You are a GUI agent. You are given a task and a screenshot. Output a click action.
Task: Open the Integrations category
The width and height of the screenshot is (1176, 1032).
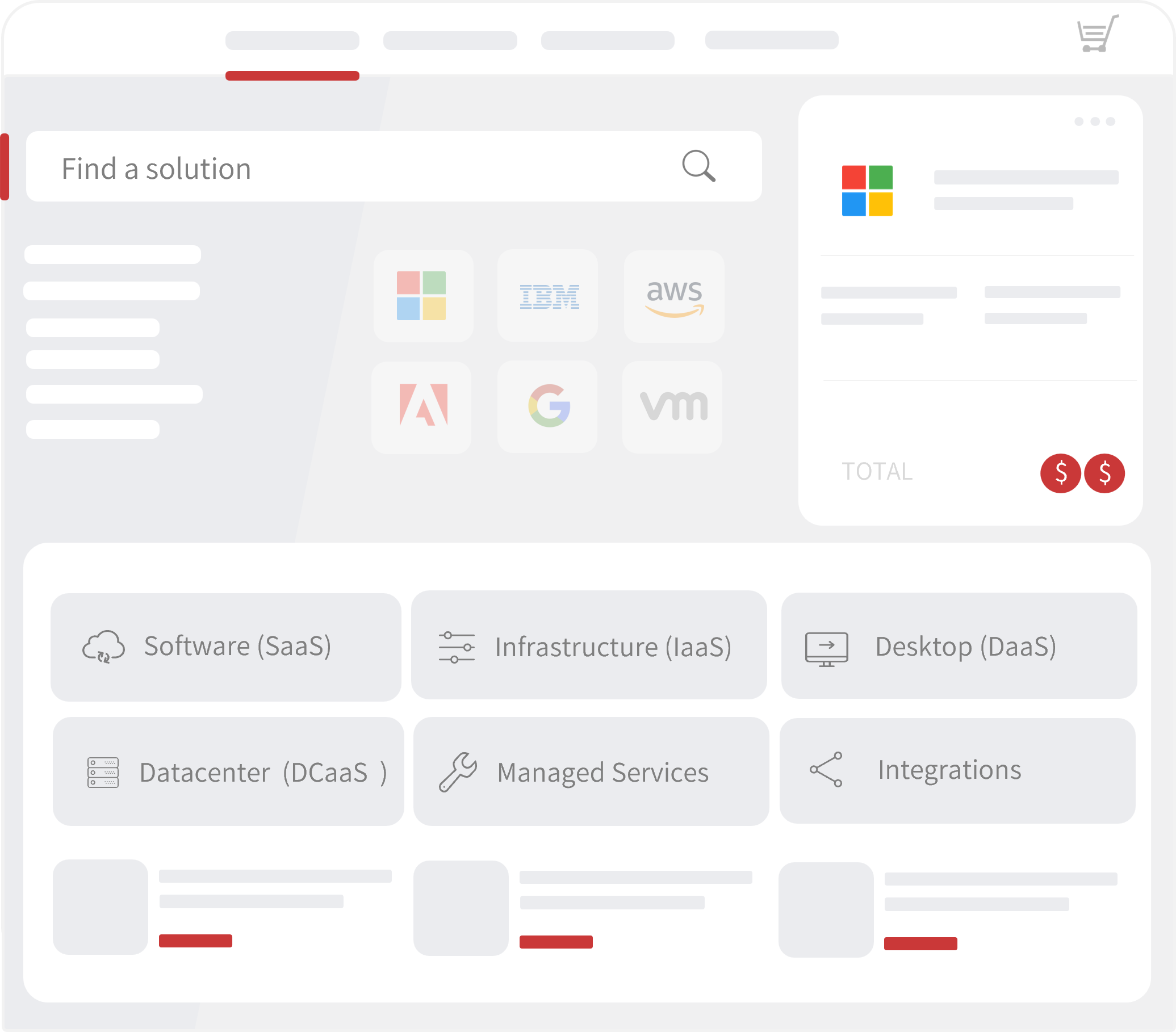point(957,770)
